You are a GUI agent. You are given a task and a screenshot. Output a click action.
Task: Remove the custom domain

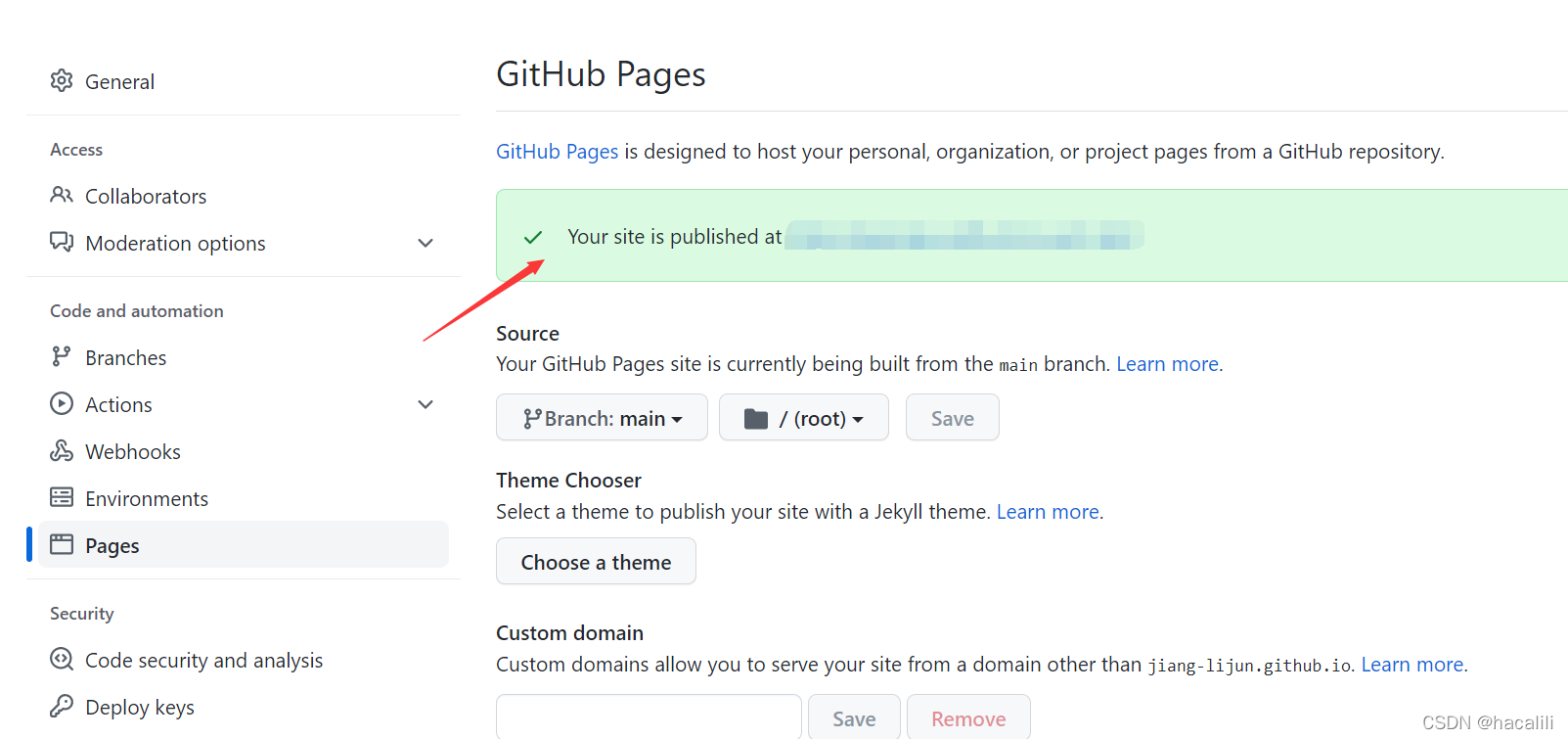point(968,717)
